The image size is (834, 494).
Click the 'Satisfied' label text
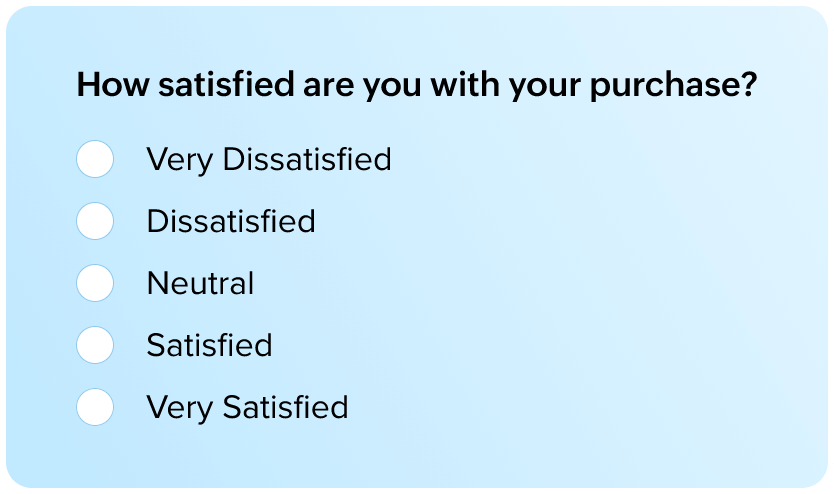tap(209, 345)
